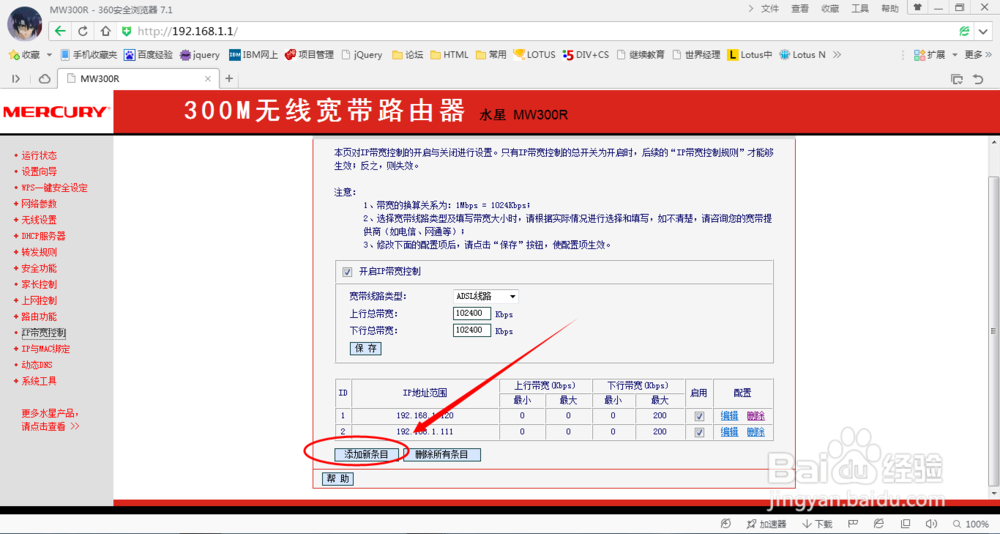Toggle the 启用 checkbox for rule ID 1
The image size is (1000, 534).
click(700, 416)
